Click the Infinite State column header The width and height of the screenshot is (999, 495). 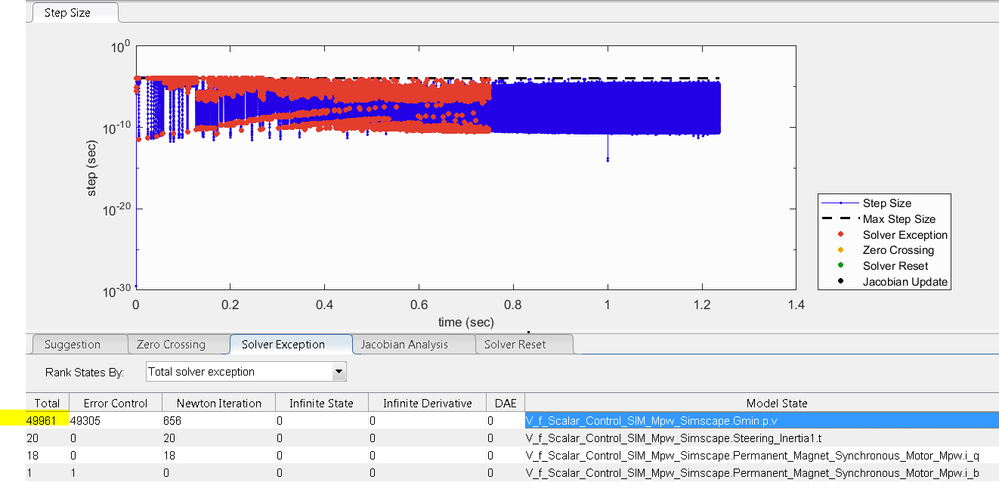[x=322, y=403]
